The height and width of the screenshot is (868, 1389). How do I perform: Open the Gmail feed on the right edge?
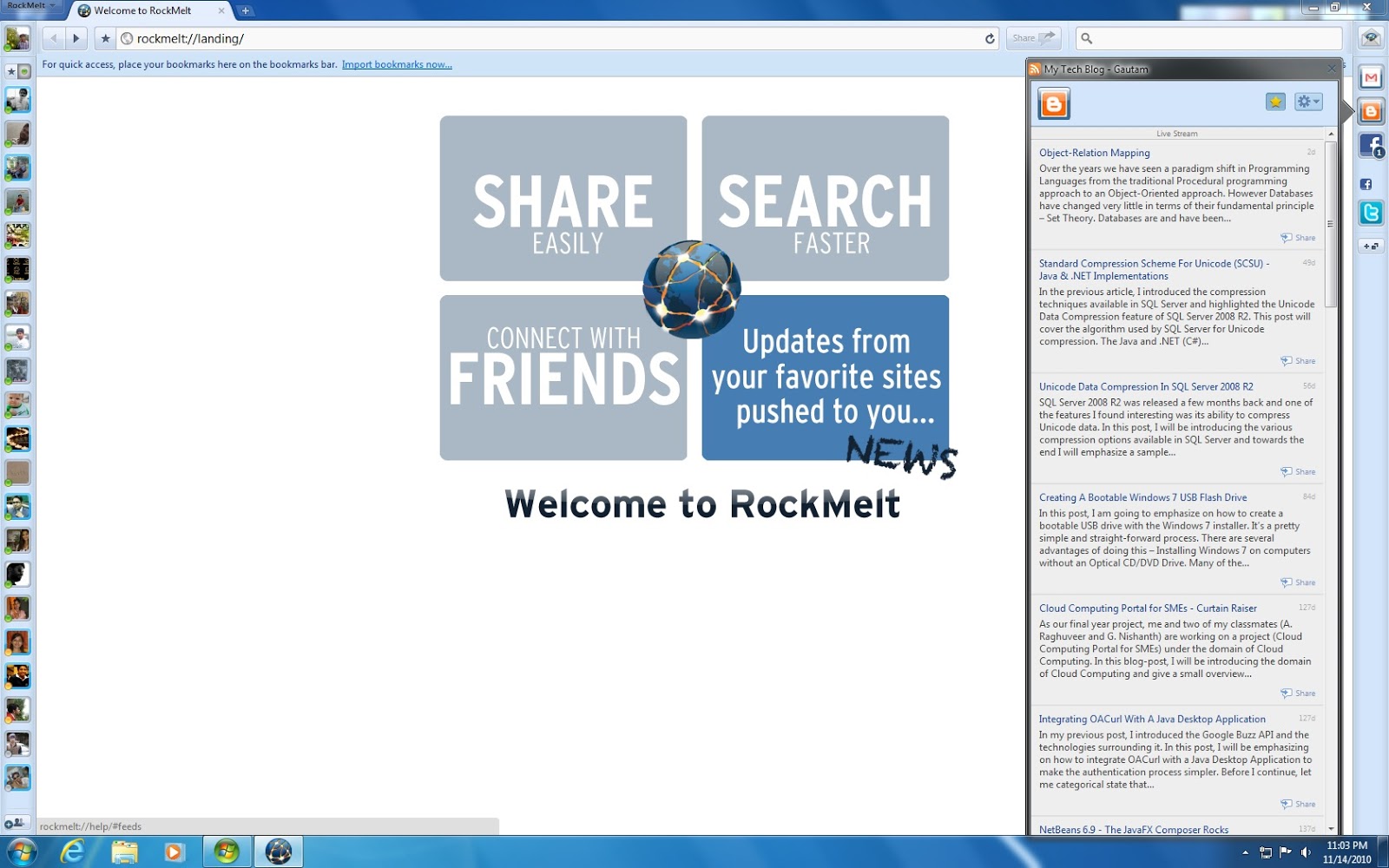point(1371,78)
